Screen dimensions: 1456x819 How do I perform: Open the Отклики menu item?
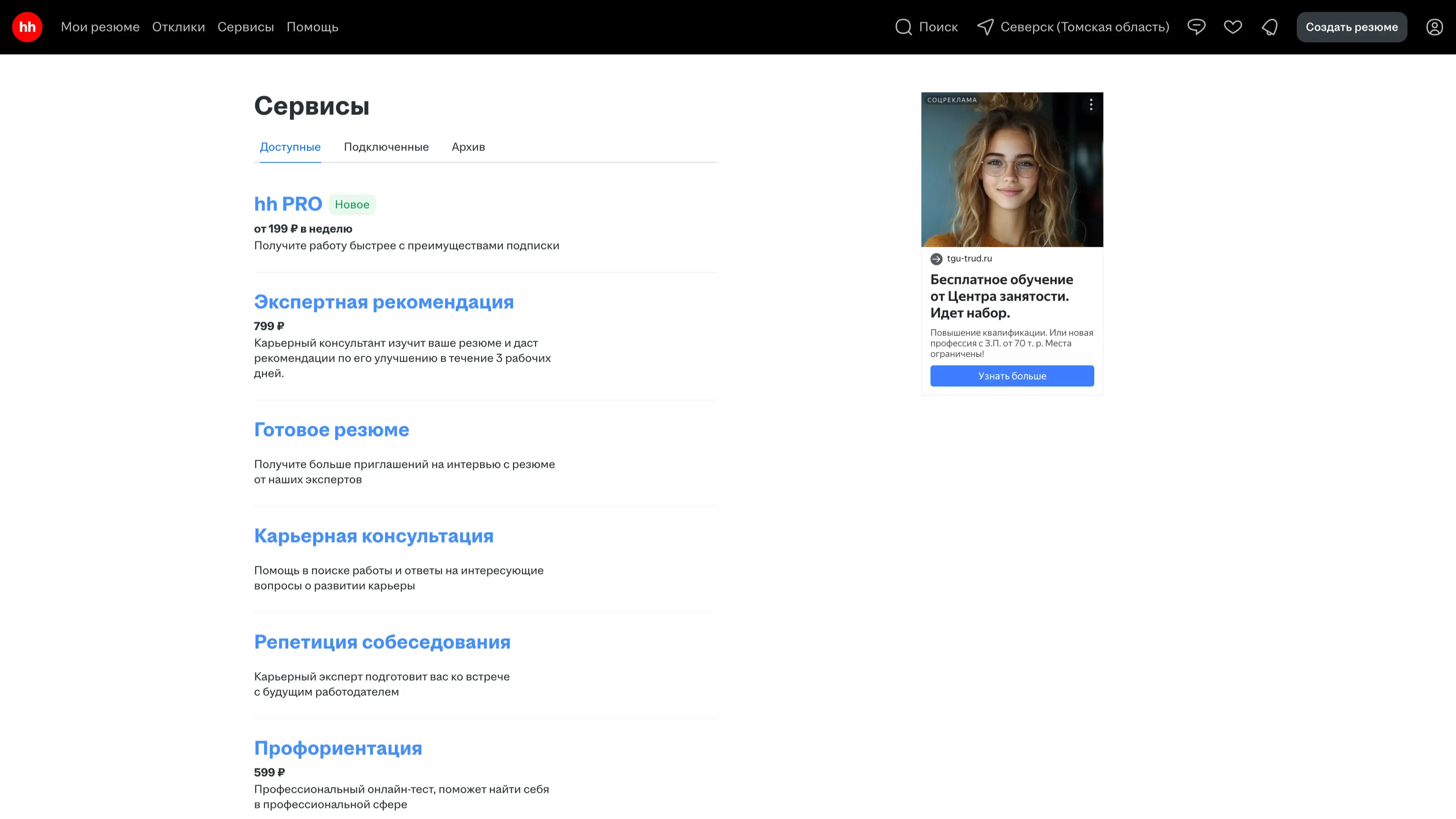(x=178, y=27)
